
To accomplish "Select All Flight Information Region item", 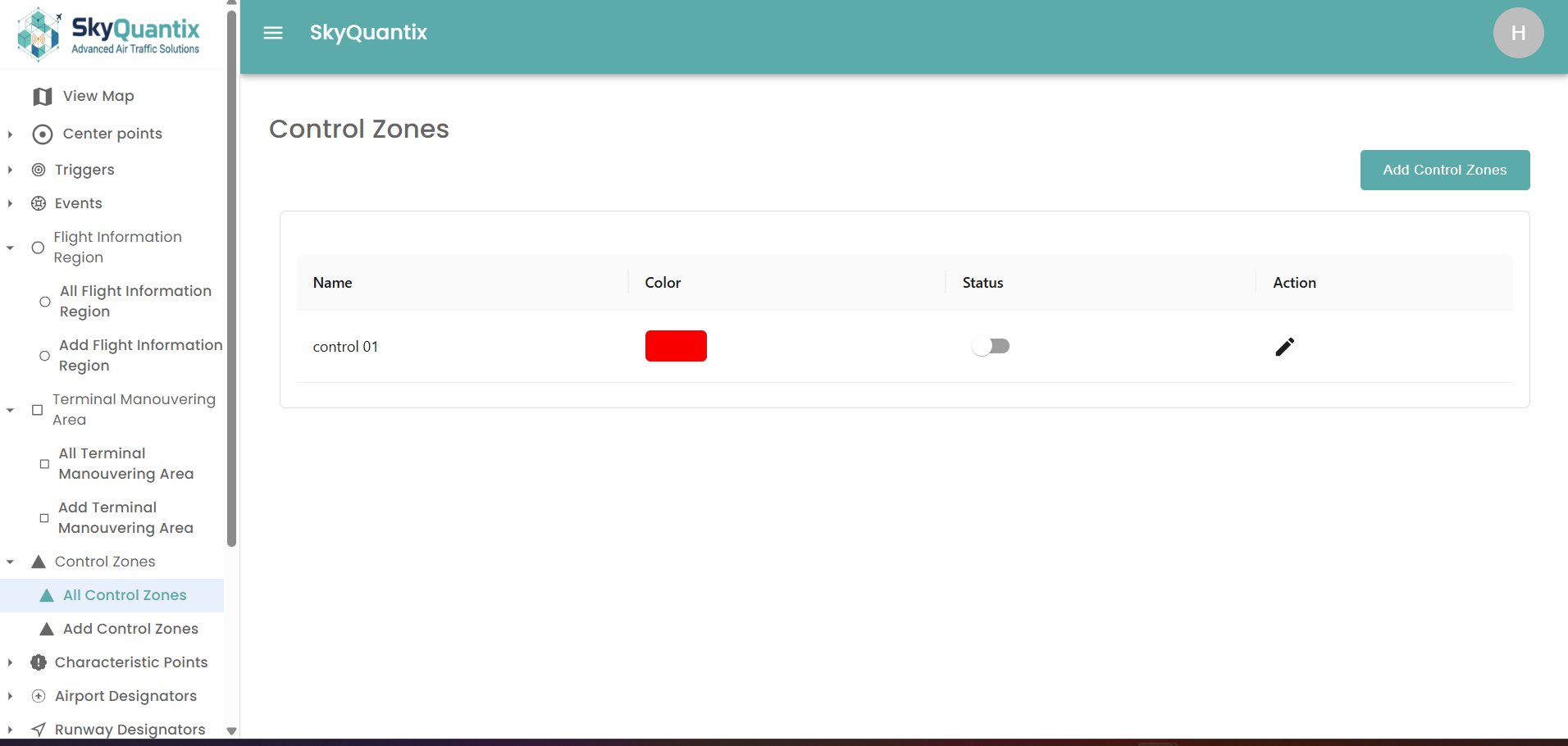I will click(x=135, y=302).
